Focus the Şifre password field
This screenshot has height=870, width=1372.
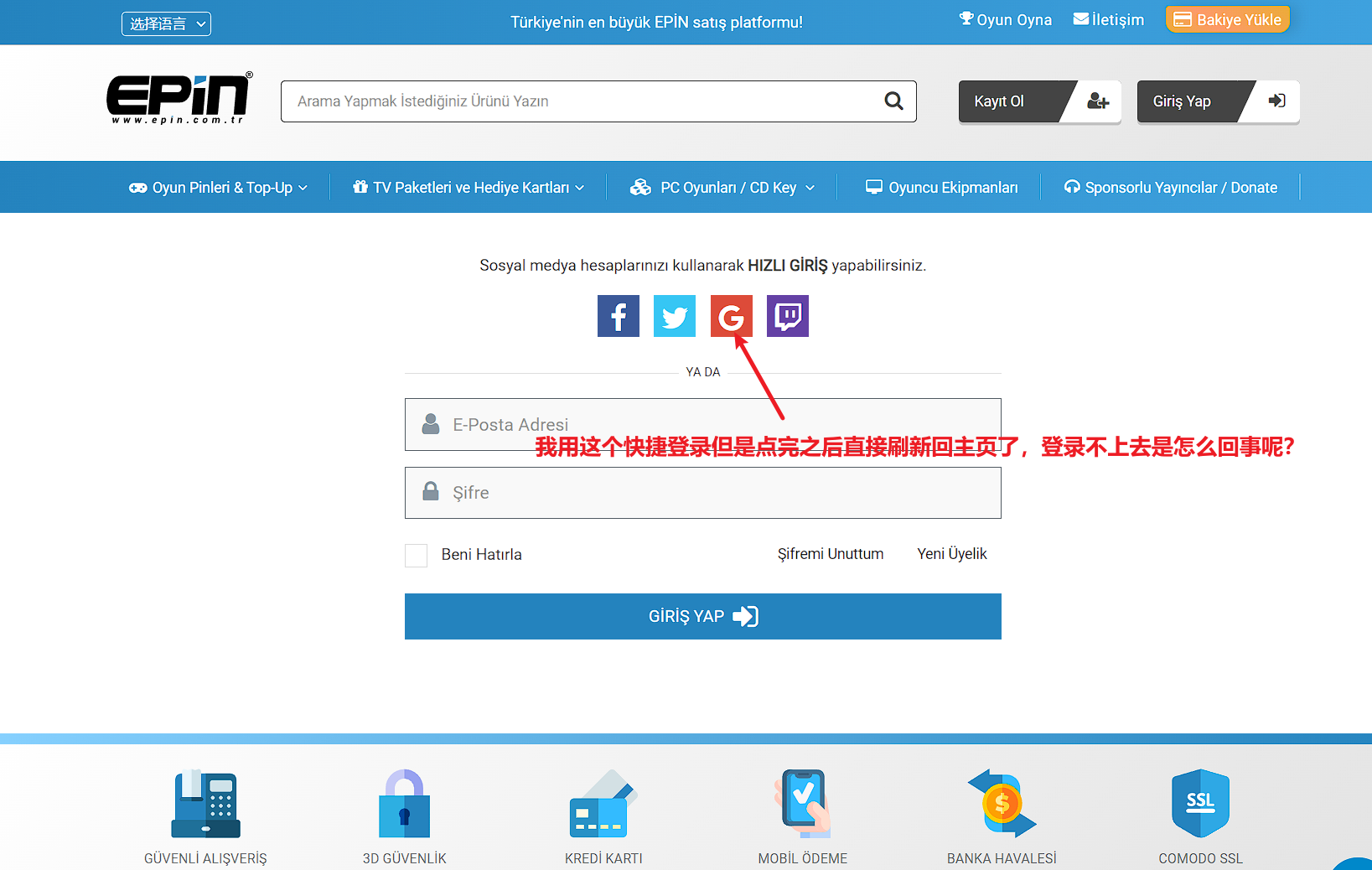click(703, 493)
